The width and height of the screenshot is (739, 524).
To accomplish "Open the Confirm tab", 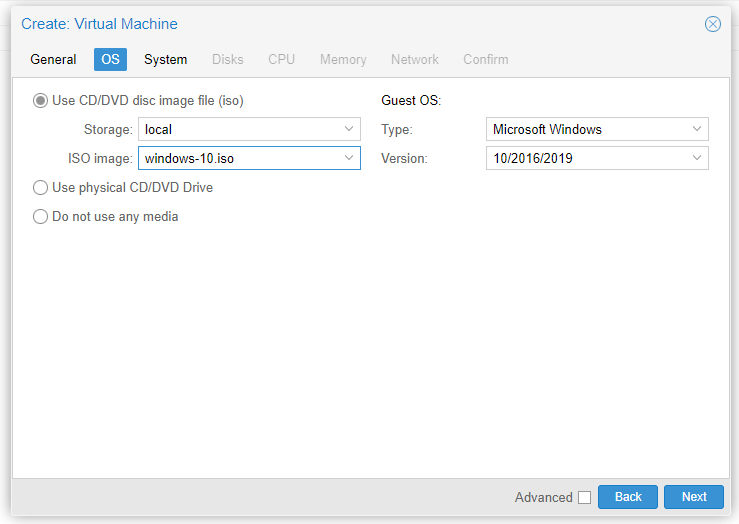I will (486, 59).
